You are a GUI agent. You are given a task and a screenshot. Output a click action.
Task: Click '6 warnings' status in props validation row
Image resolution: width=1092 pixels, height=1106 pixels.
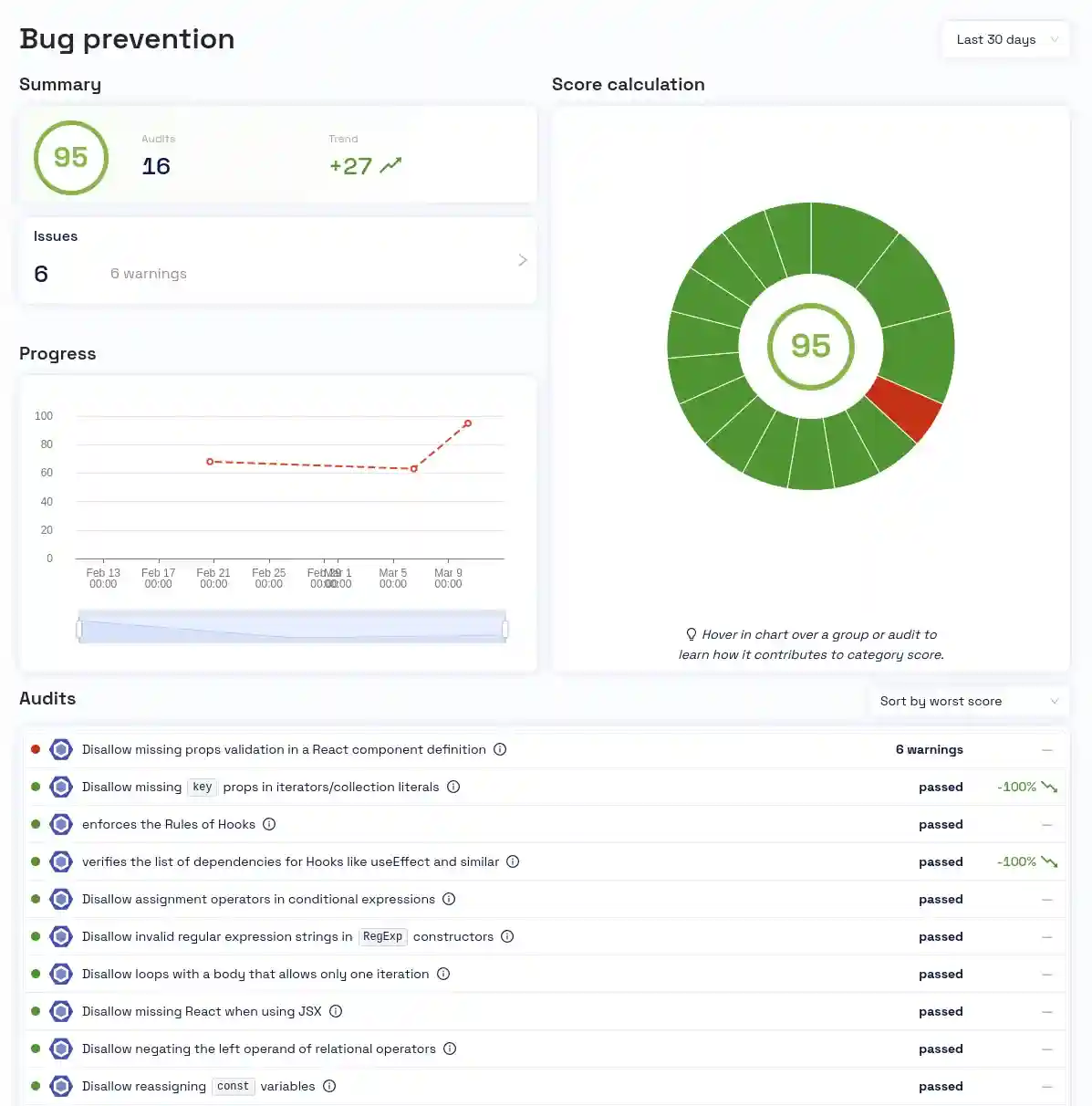[929, 749]
